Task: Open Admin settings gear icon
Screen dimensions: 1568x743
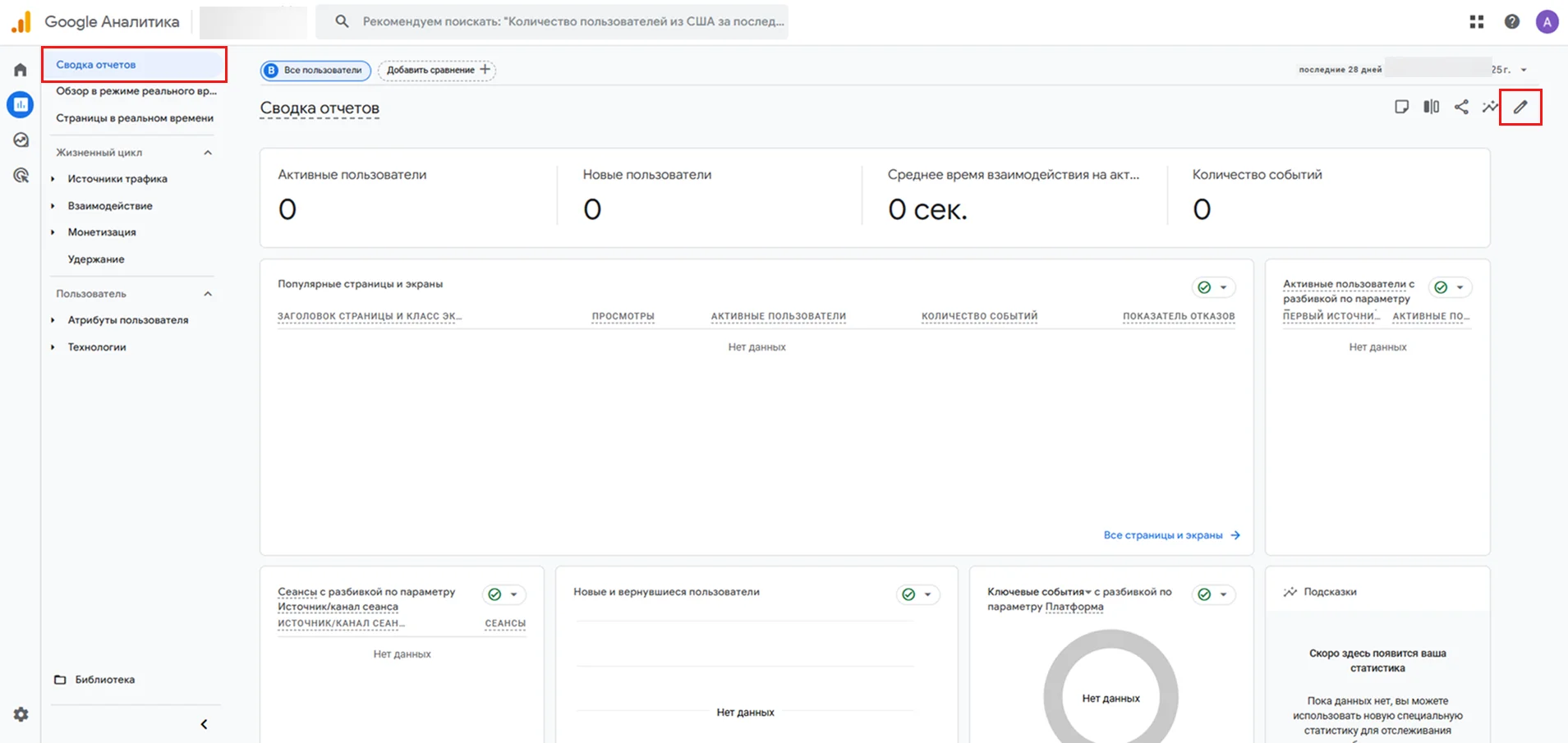Action: coord(21,714)
